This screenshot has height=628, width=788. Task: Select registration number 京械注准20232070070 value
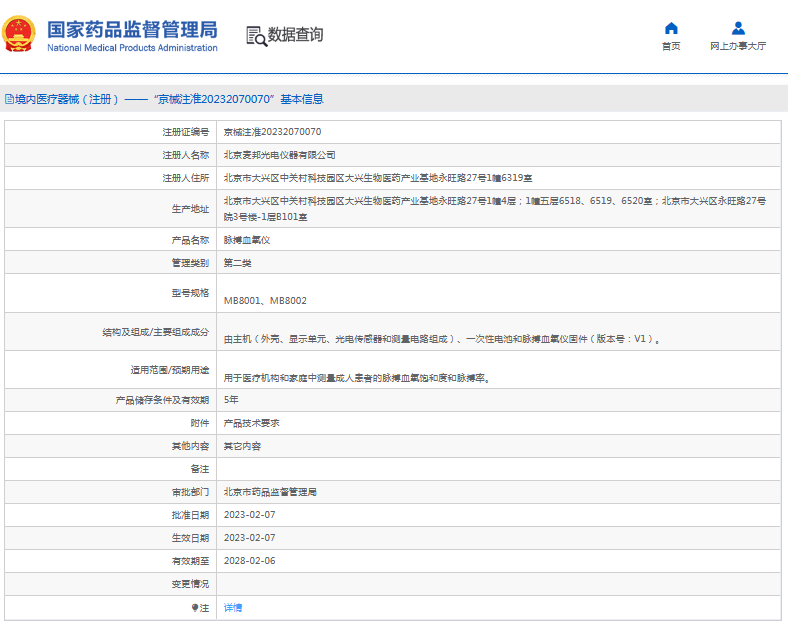tap(272, 132)
